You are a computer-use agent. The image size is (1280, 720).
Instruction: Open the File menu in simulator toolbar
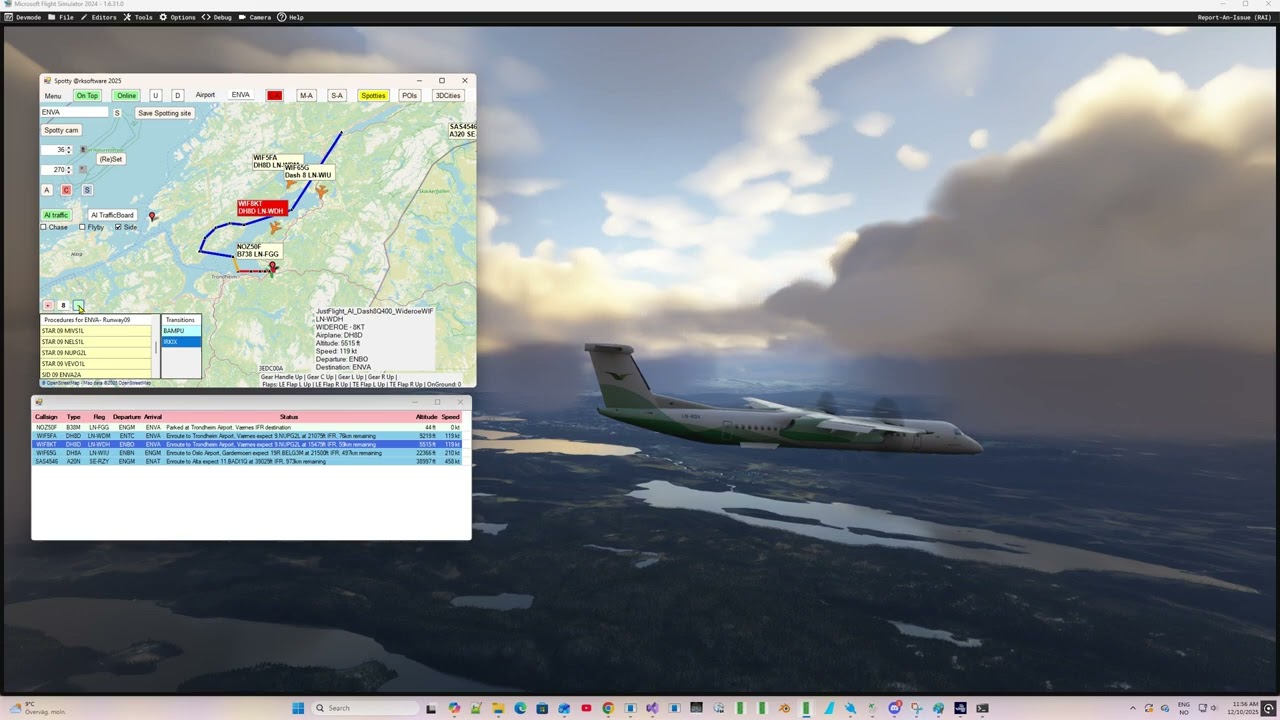tap(61, 17)
